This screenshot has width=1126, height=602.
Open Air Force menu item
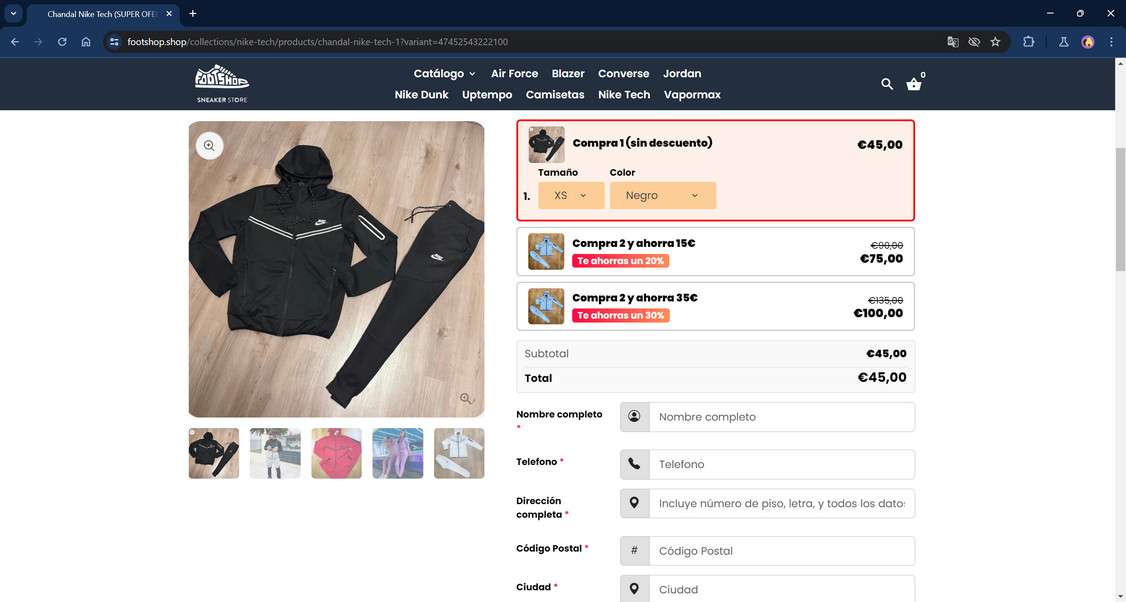click(514, 73)
